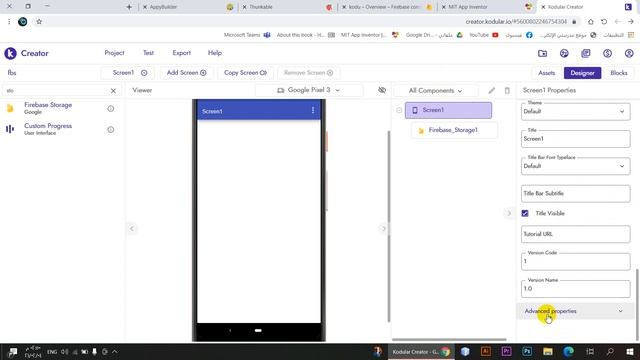Switch to the MIT App Inventor browser tab
The height and width of the screenshot is (360, 640).
[486, 7]
